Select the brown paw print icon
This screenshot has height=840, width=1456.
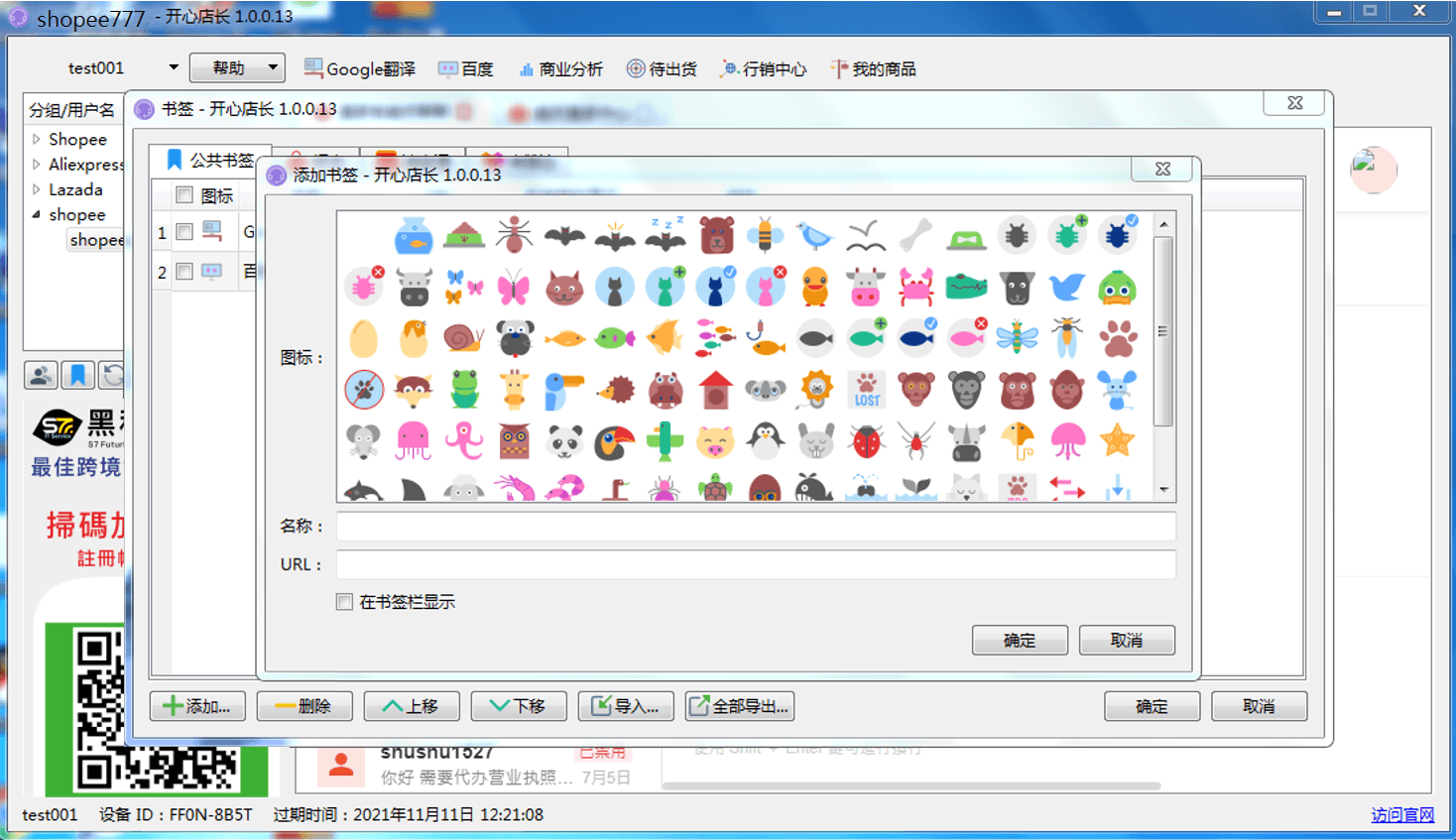click(x=1118, y=338)
